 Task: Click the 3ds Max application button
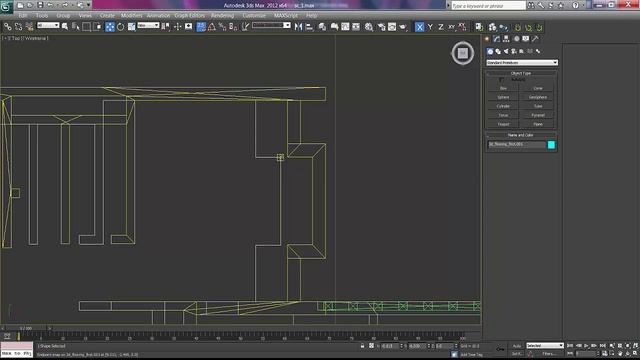click(x=7, y=7)
